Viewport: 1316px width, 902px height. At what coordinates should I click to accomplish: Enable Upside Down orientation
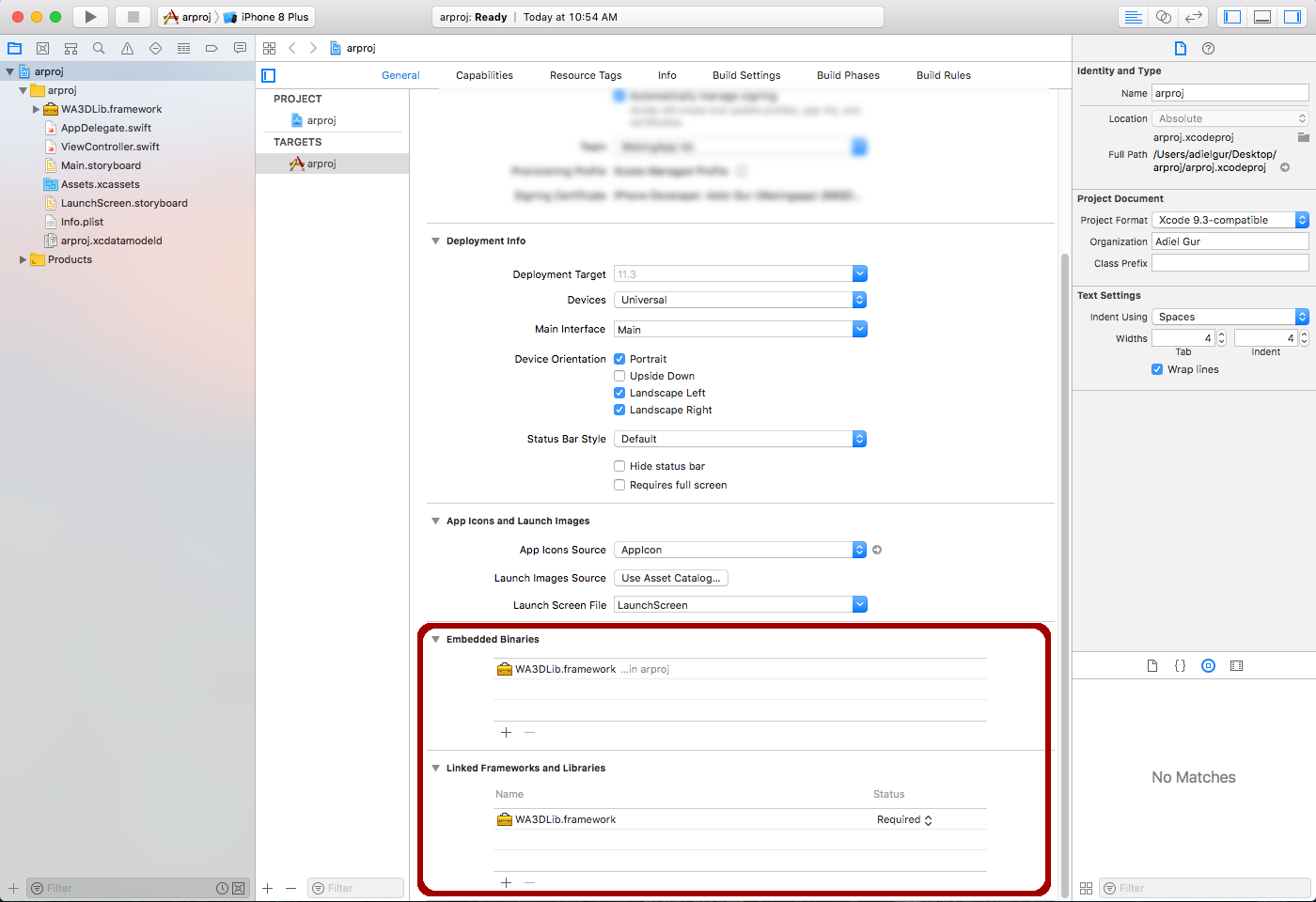point(619,376)
